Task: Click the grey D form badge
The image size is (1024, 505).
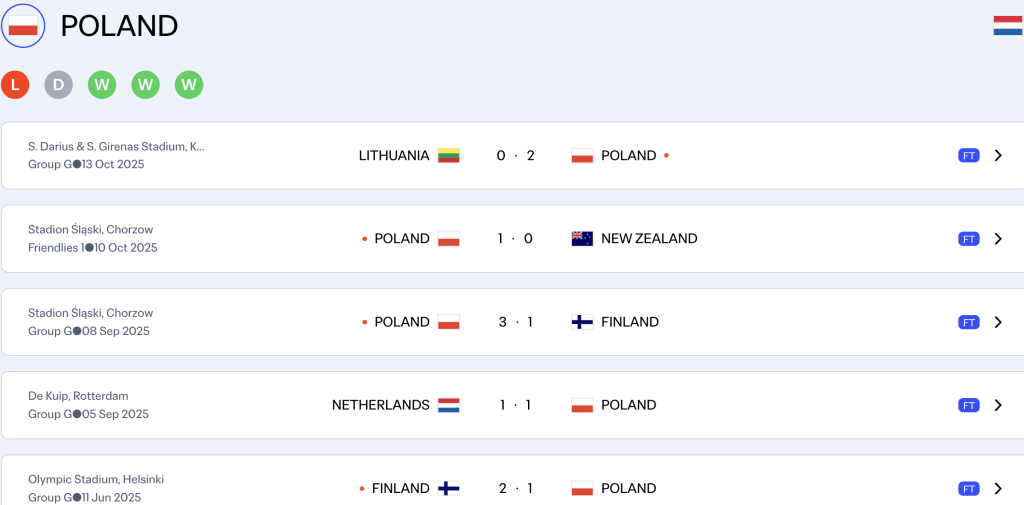Action: 58,85
